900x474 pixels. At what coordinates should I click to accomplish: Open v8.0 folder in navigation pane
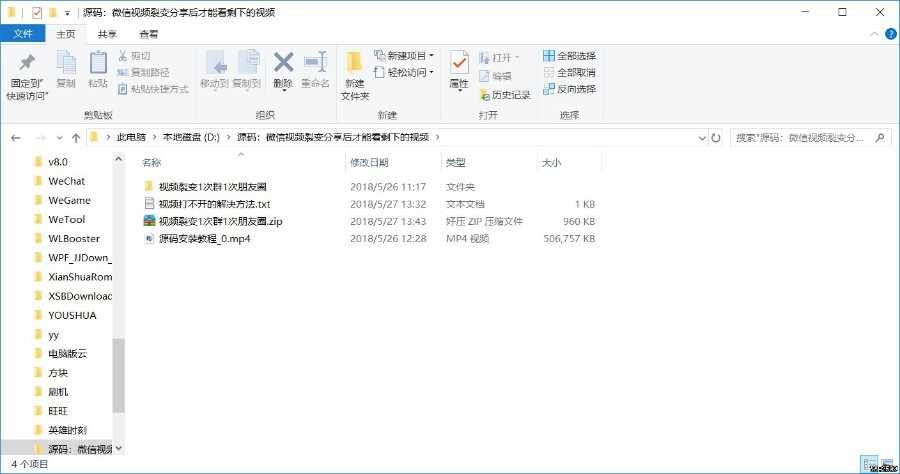coord(58,162)
